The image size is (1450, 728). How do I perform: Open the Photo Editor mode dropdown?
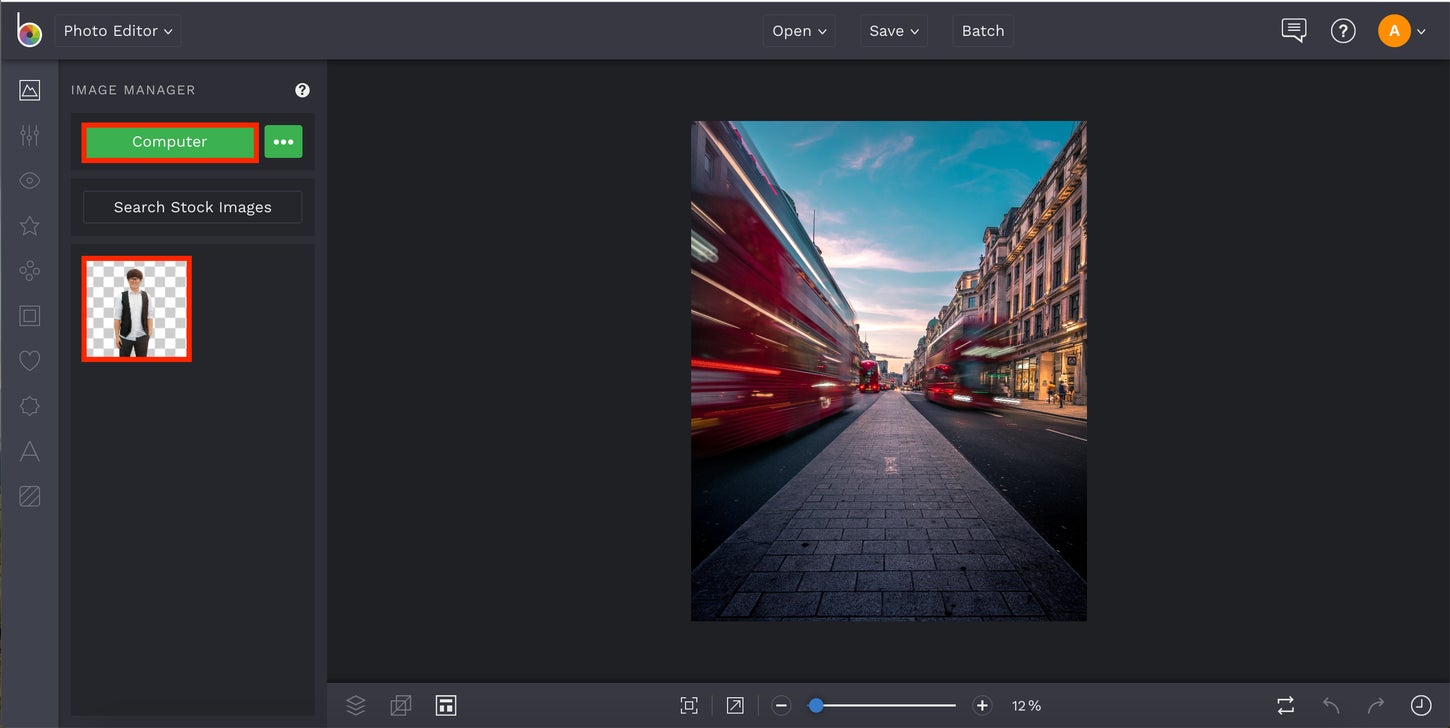(117, 30)
